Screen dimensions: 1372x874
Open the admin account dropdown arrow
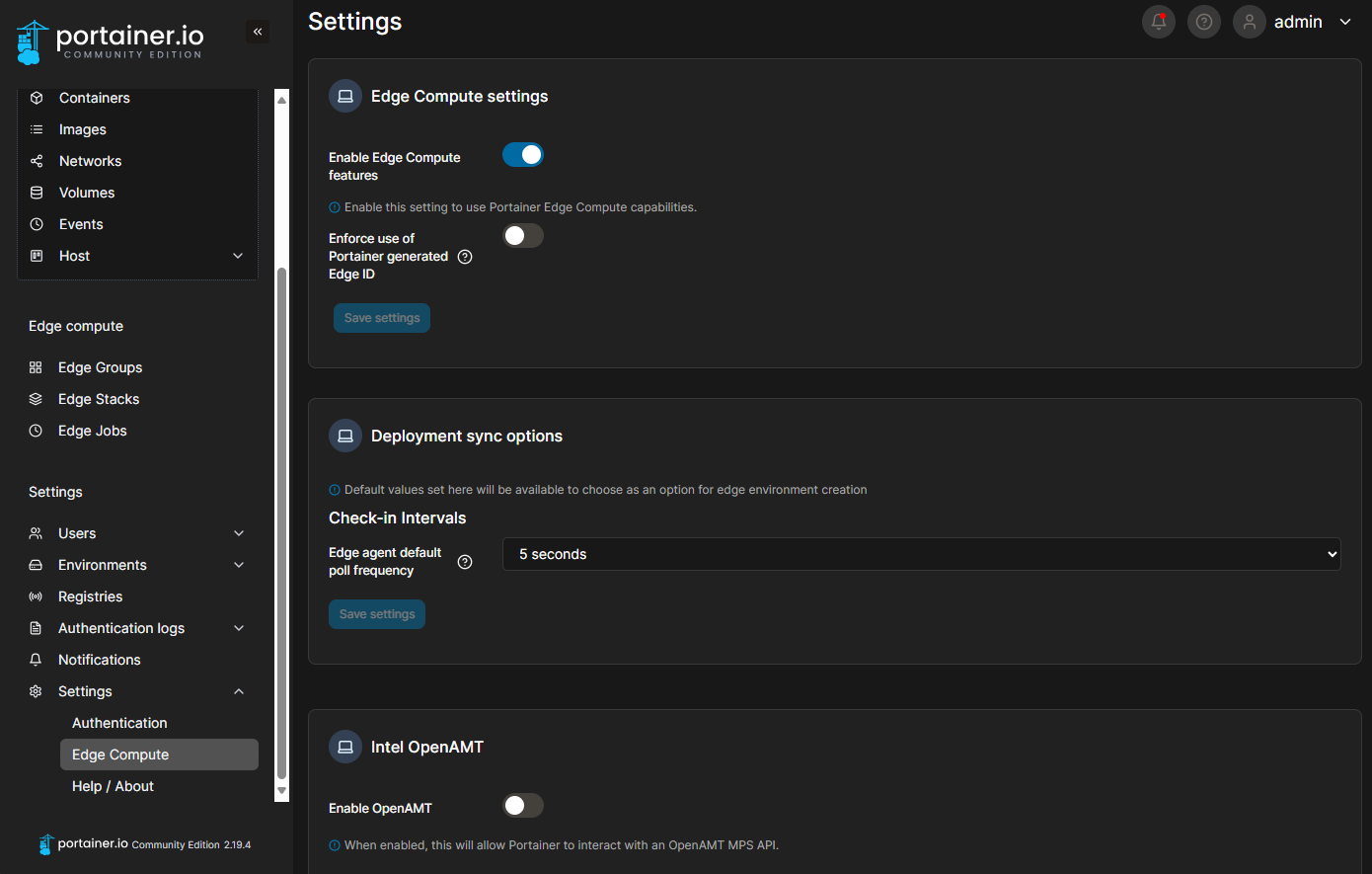[1344, 22]
